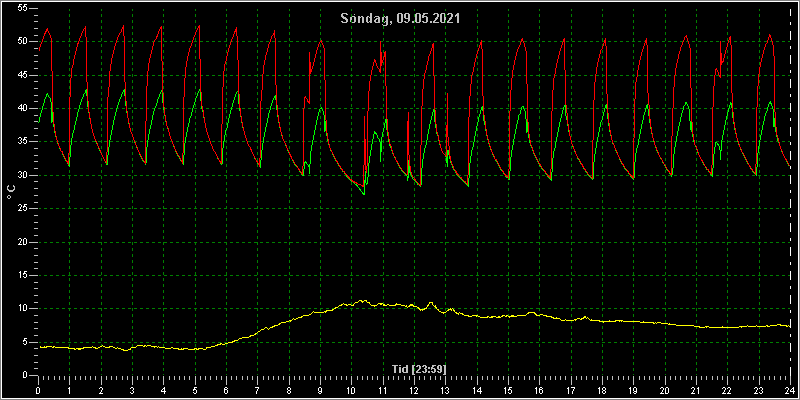Click the yellow curve peak near hour 10

(363, 301)
